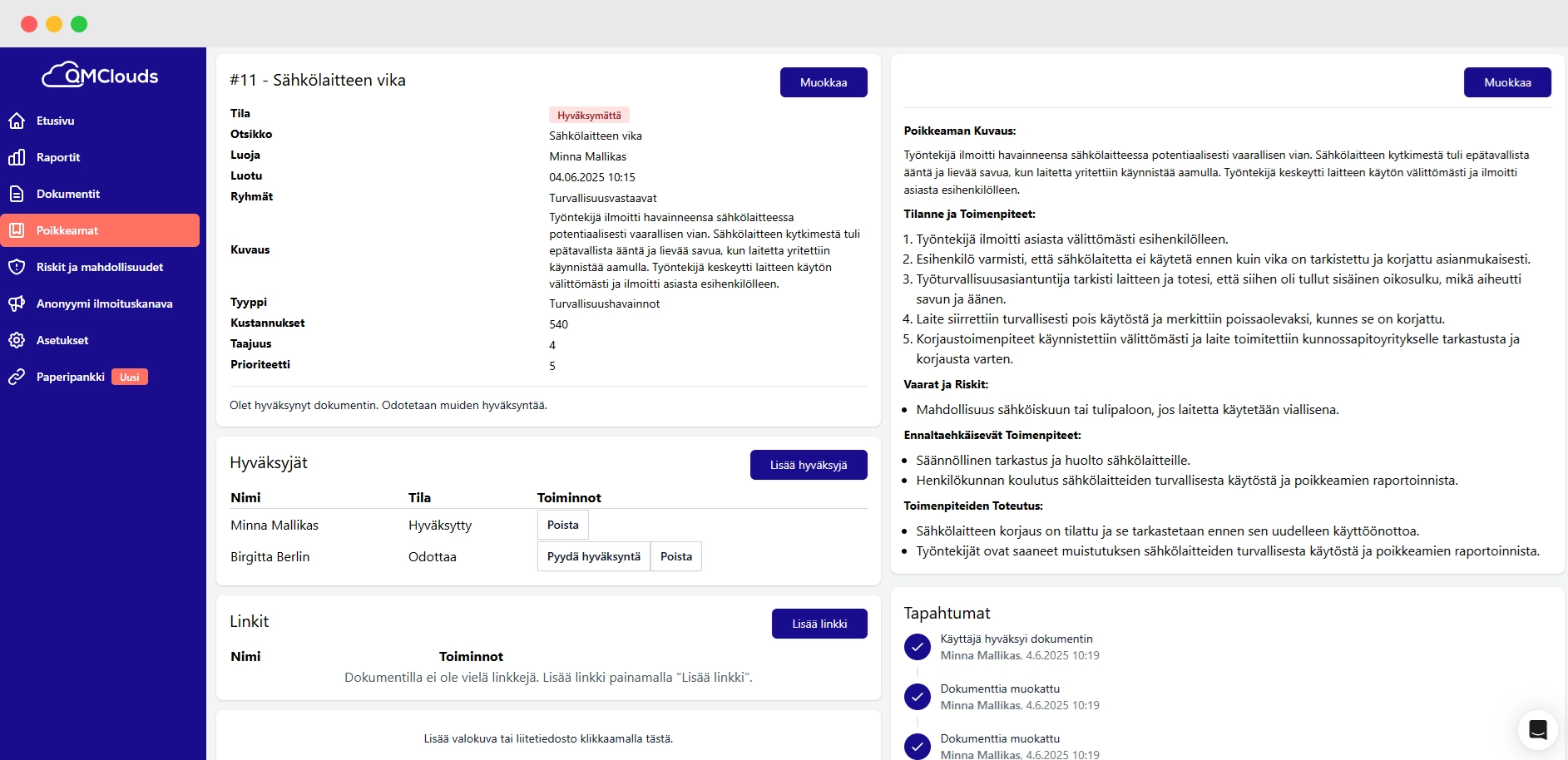Click the attachment upload area
Viewport: 1568px width, 760px height.
(x=549, y=738)
